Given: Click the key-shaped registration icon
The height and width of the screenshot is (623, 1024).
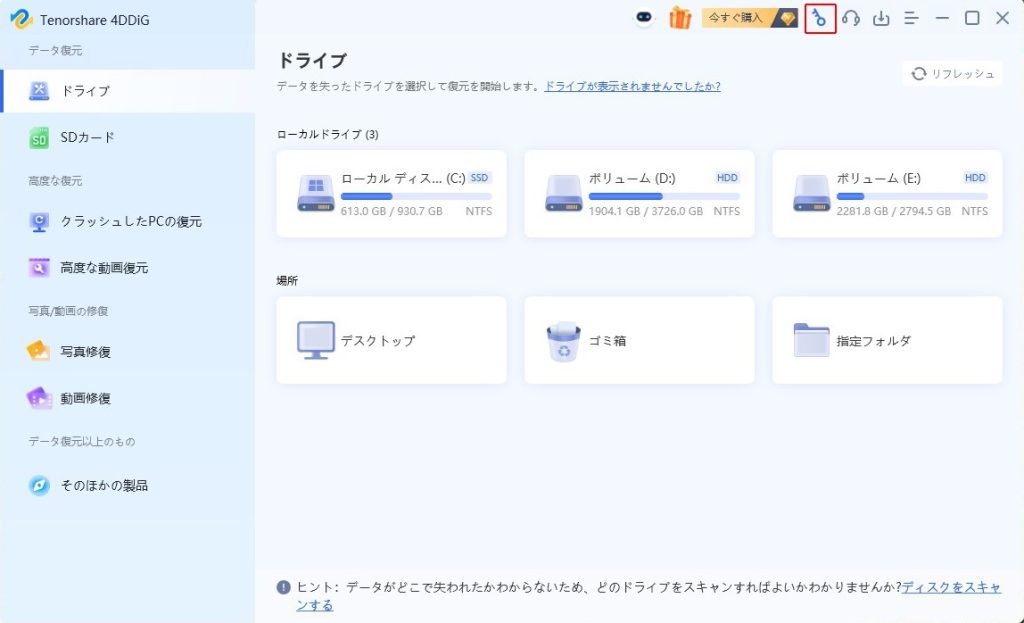Looking at the screenshot, I should pyautogui.click(x=820, y=18).
